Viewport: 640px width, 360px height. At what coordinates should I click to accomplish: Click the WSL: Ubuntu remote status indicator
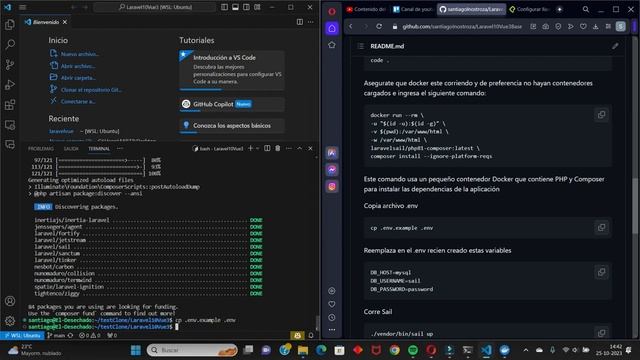pyautogui.click(x=22, y=335)
